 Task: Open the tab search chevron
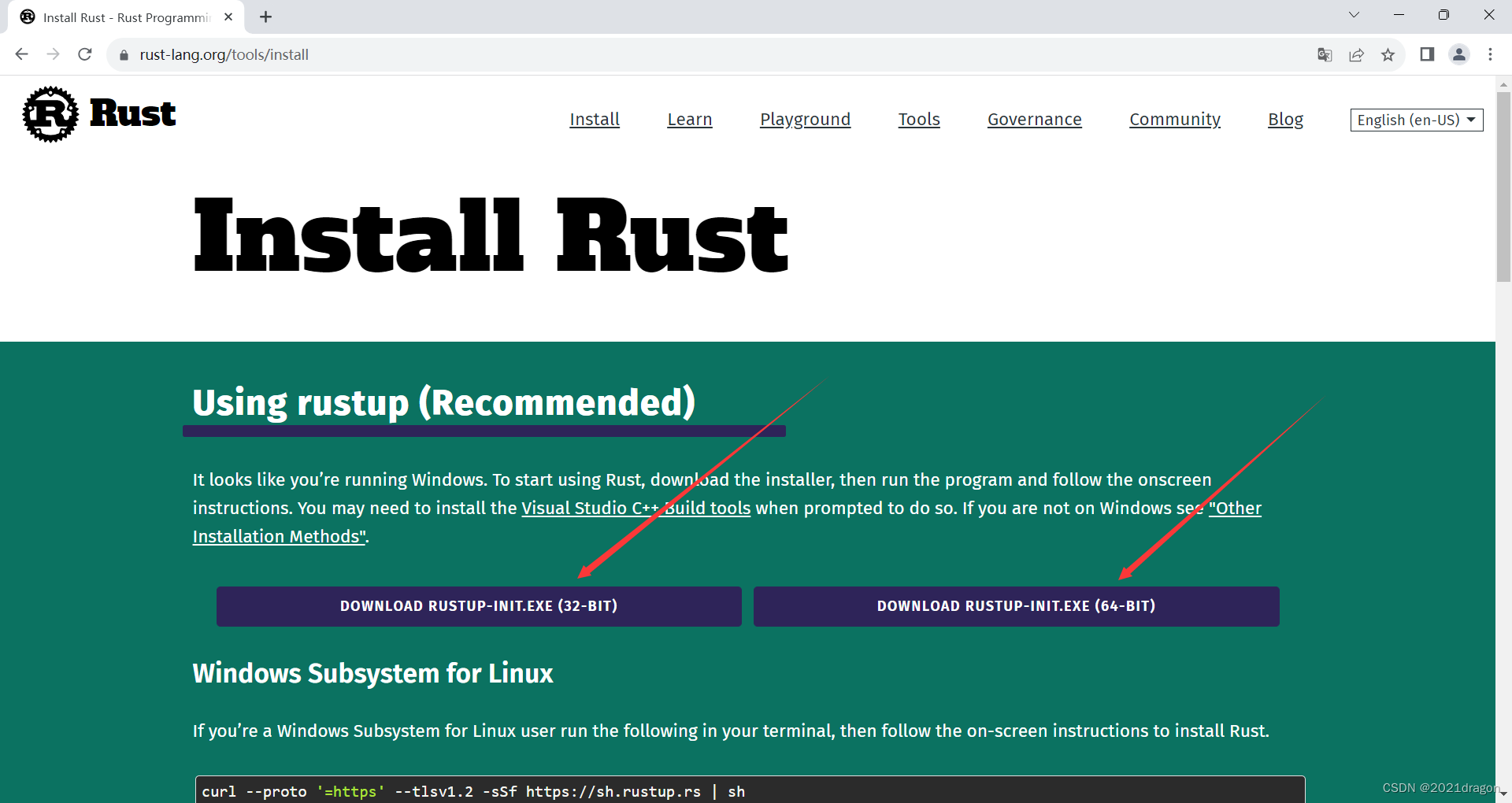[1354, 15]
